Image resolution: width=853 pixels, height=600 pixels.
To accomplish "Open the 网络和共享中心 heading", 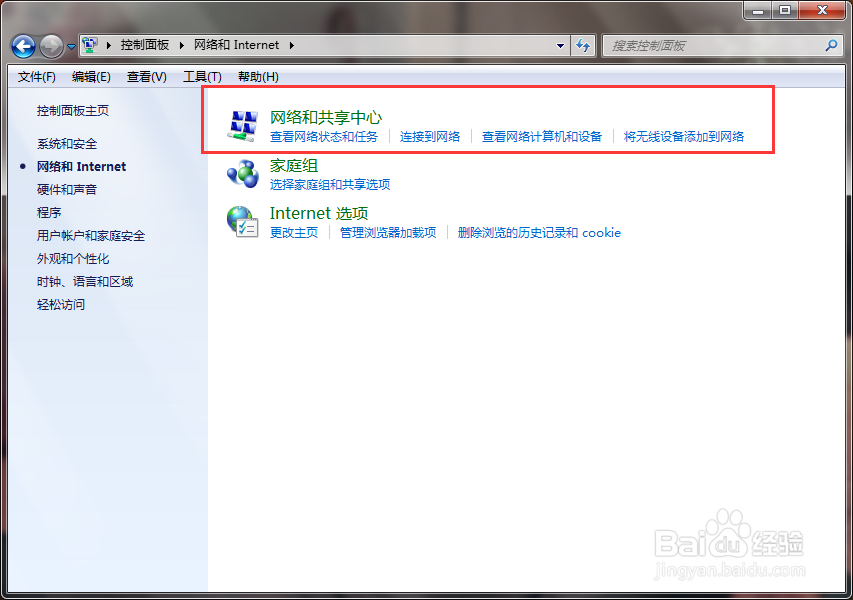I will 326,117.
